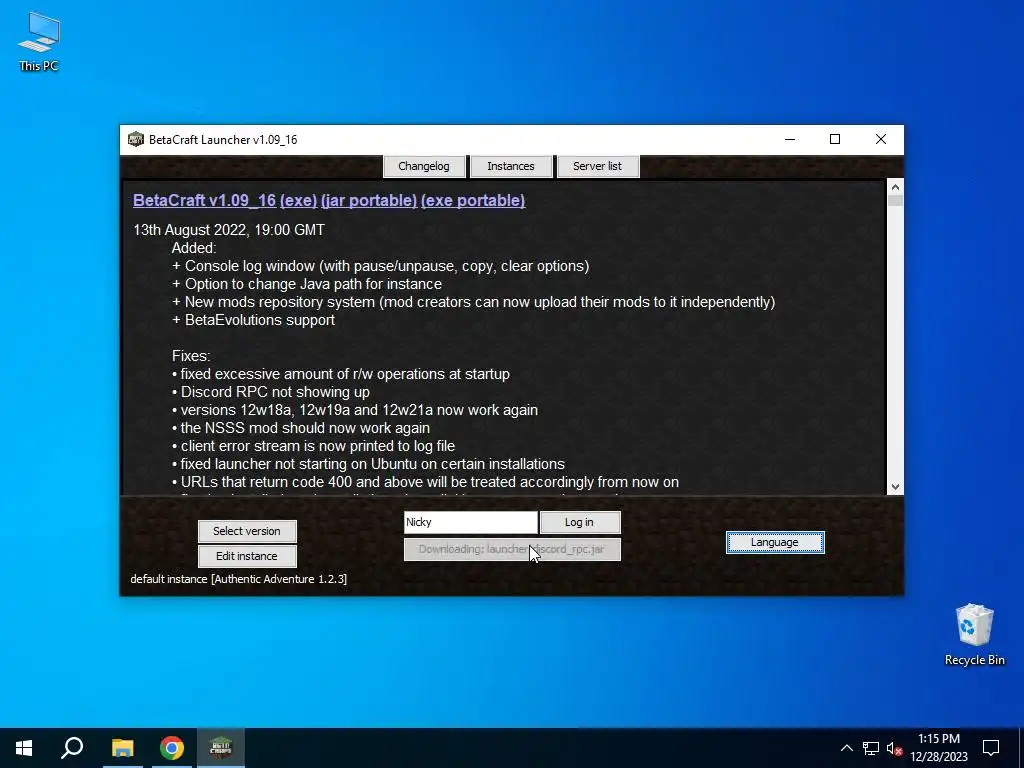Click the muted volume tray icon
Viewport: 1024px width, 768px height.
(895, 748)
